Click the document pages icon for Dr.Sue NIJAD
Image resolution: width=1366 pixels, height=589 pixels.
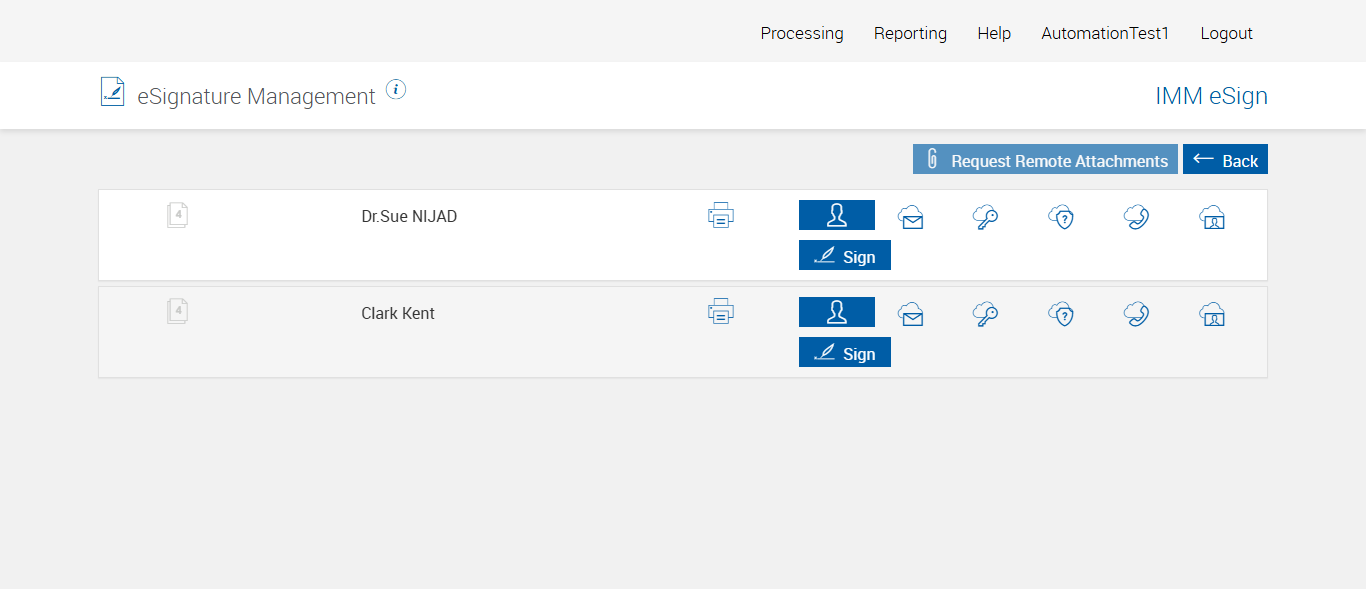point(177,215)
